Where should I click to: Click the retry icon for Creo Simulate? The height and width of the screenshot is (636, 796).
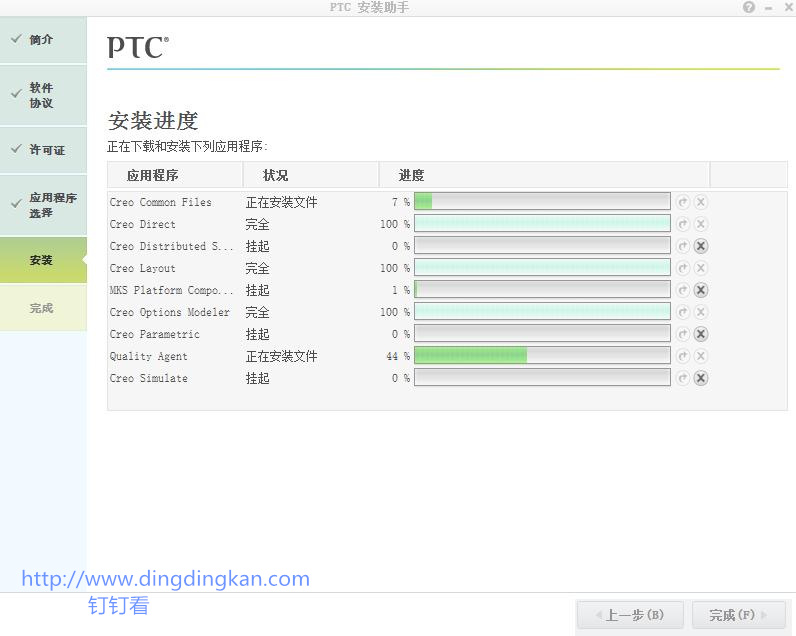[x=683, y=378]
